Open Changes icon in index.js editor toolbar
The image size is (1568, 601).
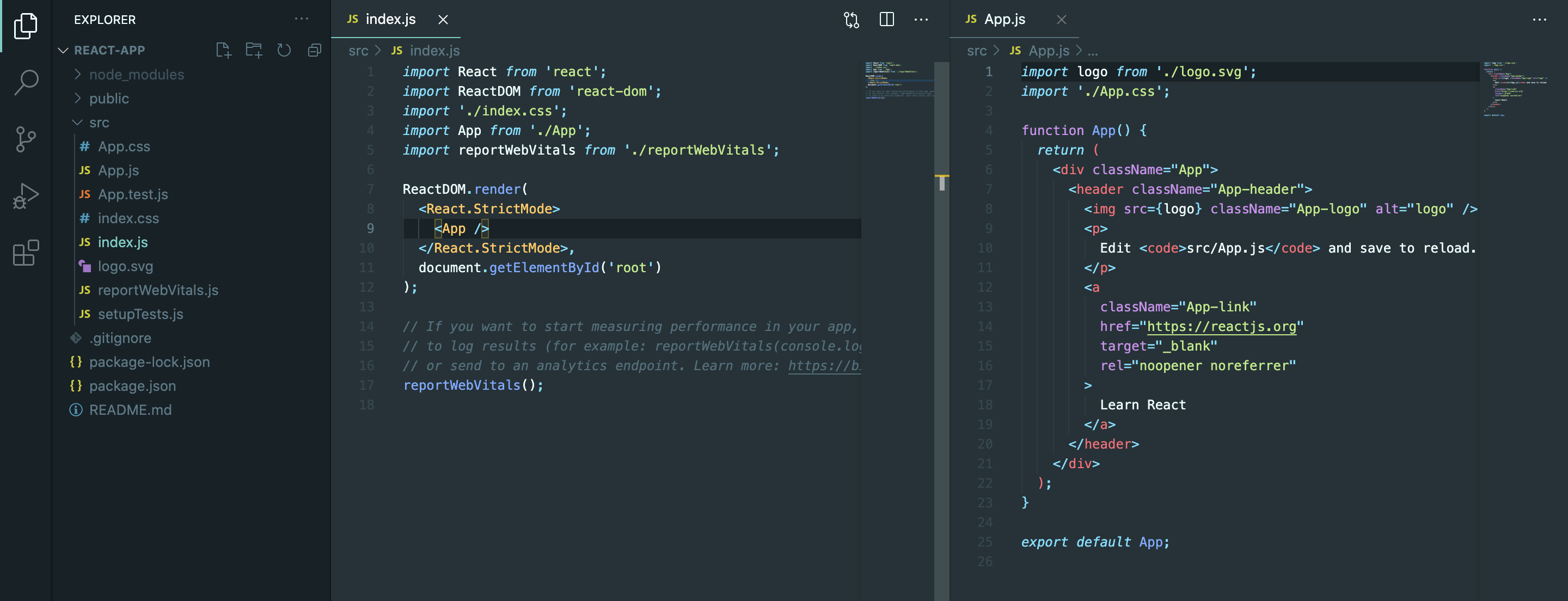pos(851,20)
